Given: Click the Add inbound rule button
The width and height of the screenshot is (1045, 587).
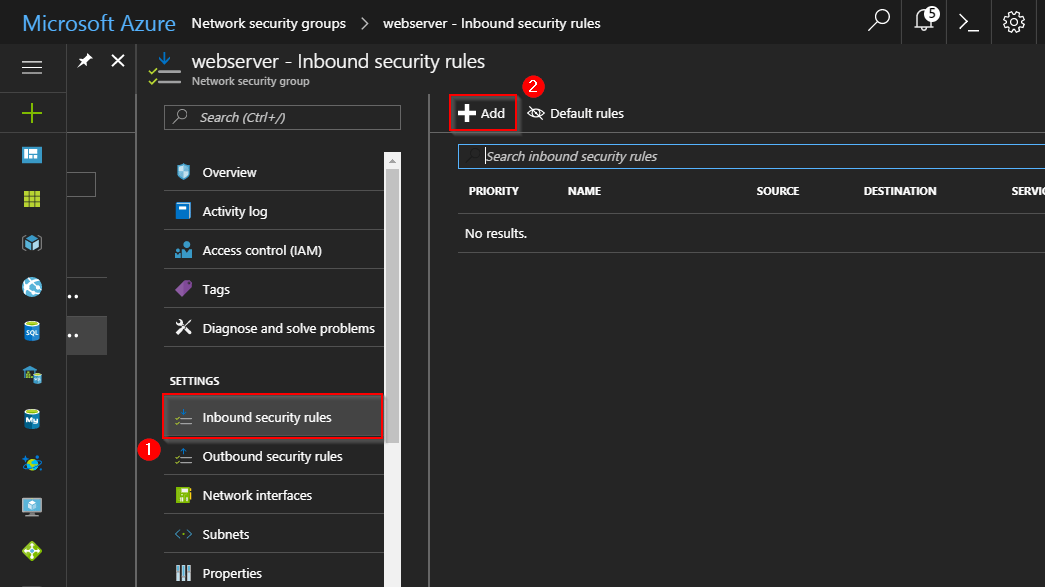Looking at the screenshot, I should pyautogui.click(x=483, y=113).
